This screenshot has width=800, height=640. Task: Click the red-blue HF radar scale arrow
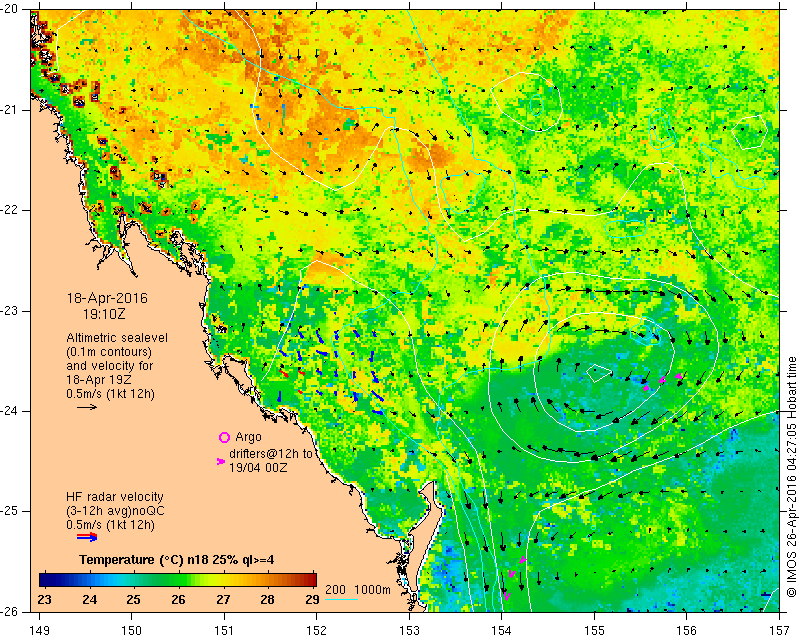(x=87, y=536)
